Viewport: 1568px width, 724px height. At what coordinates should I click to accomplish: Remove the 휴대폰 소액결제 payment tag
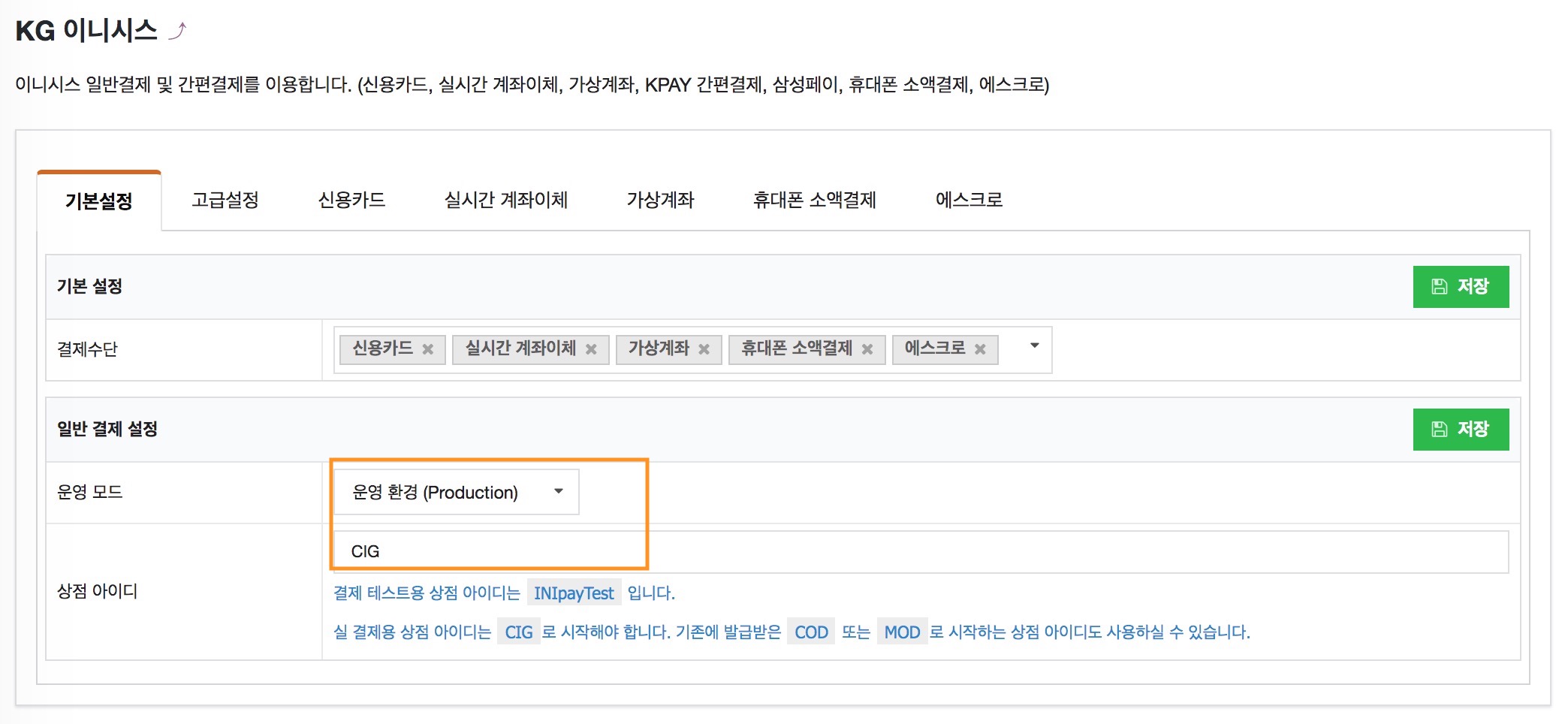pos(867,349)
